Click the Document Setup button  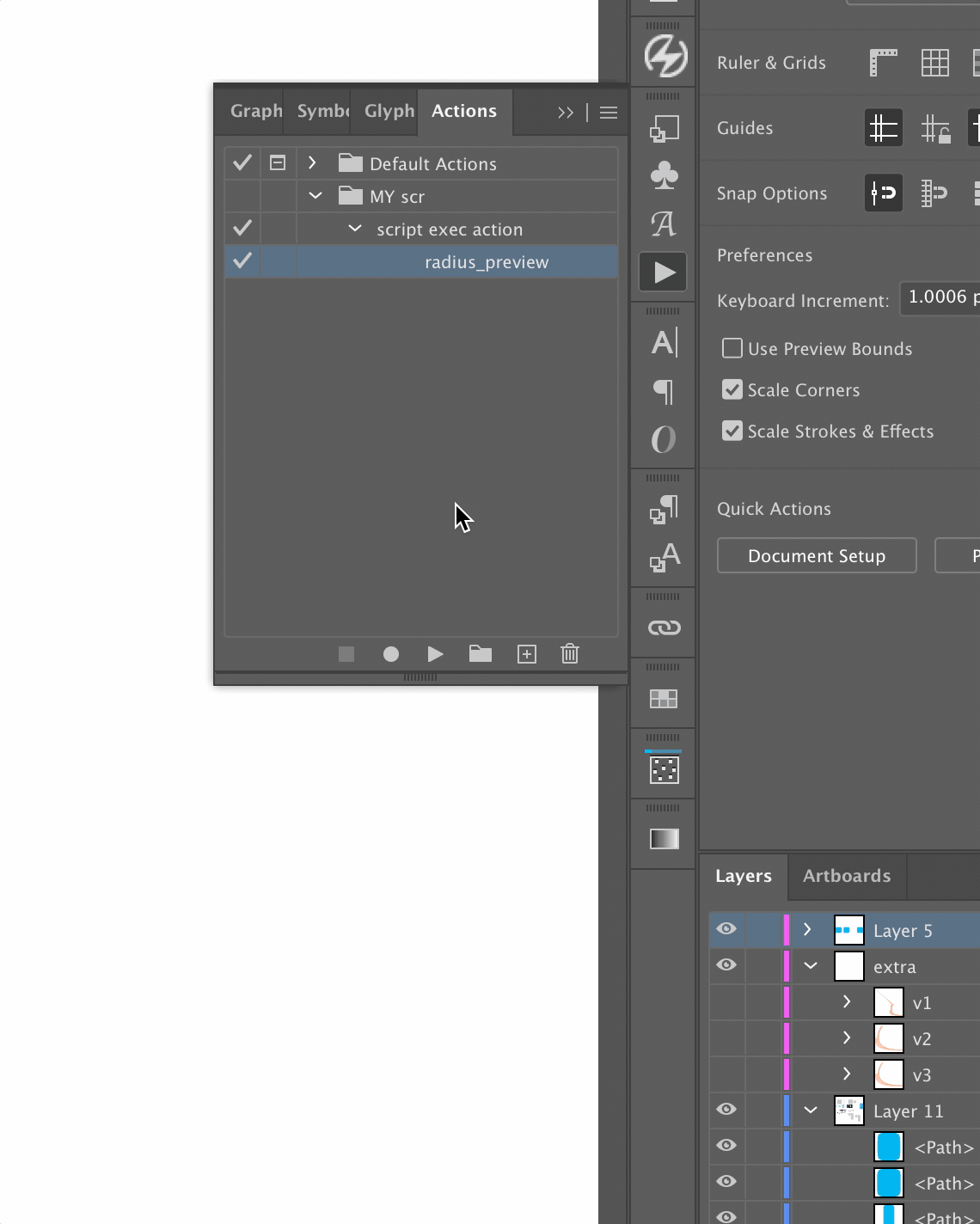(x=817, y=556)
